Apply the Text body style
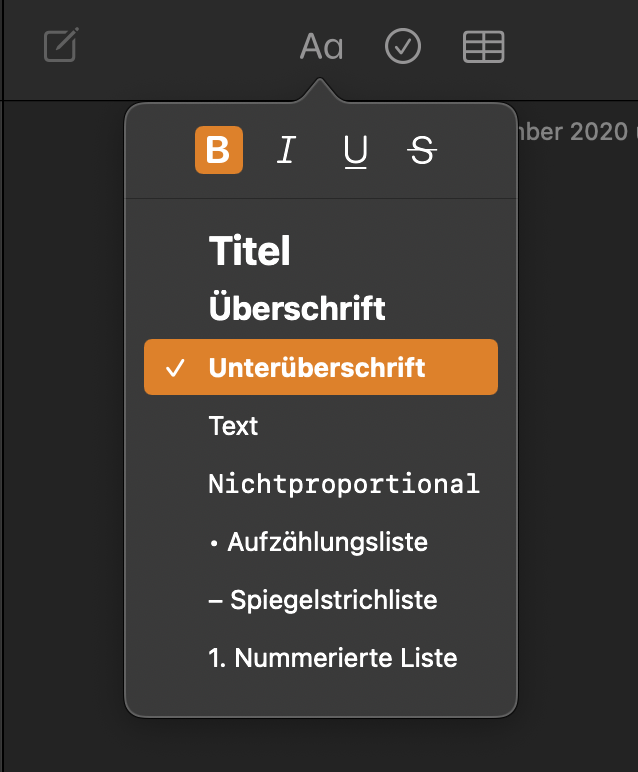This screenshot has width=638, height=772. pyautogui.click(x=234, y=426)
